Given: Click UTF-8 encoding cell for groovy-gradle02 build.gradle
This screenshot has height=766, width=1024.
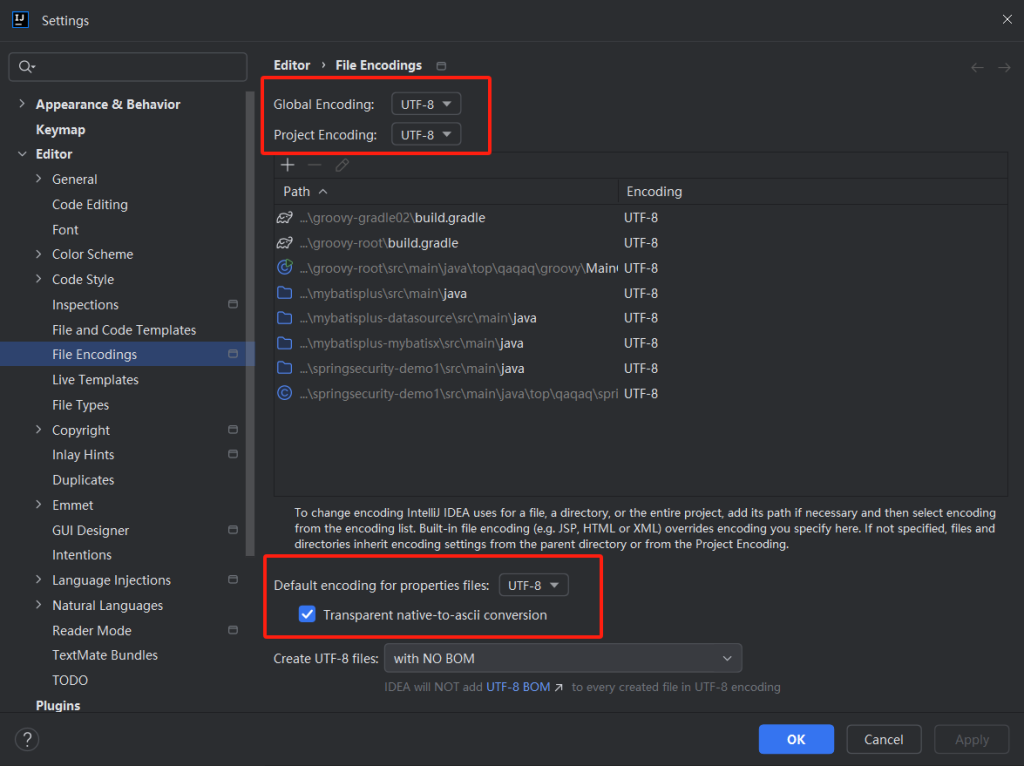Looking at the screenshot, I should (x=641, y=217).
